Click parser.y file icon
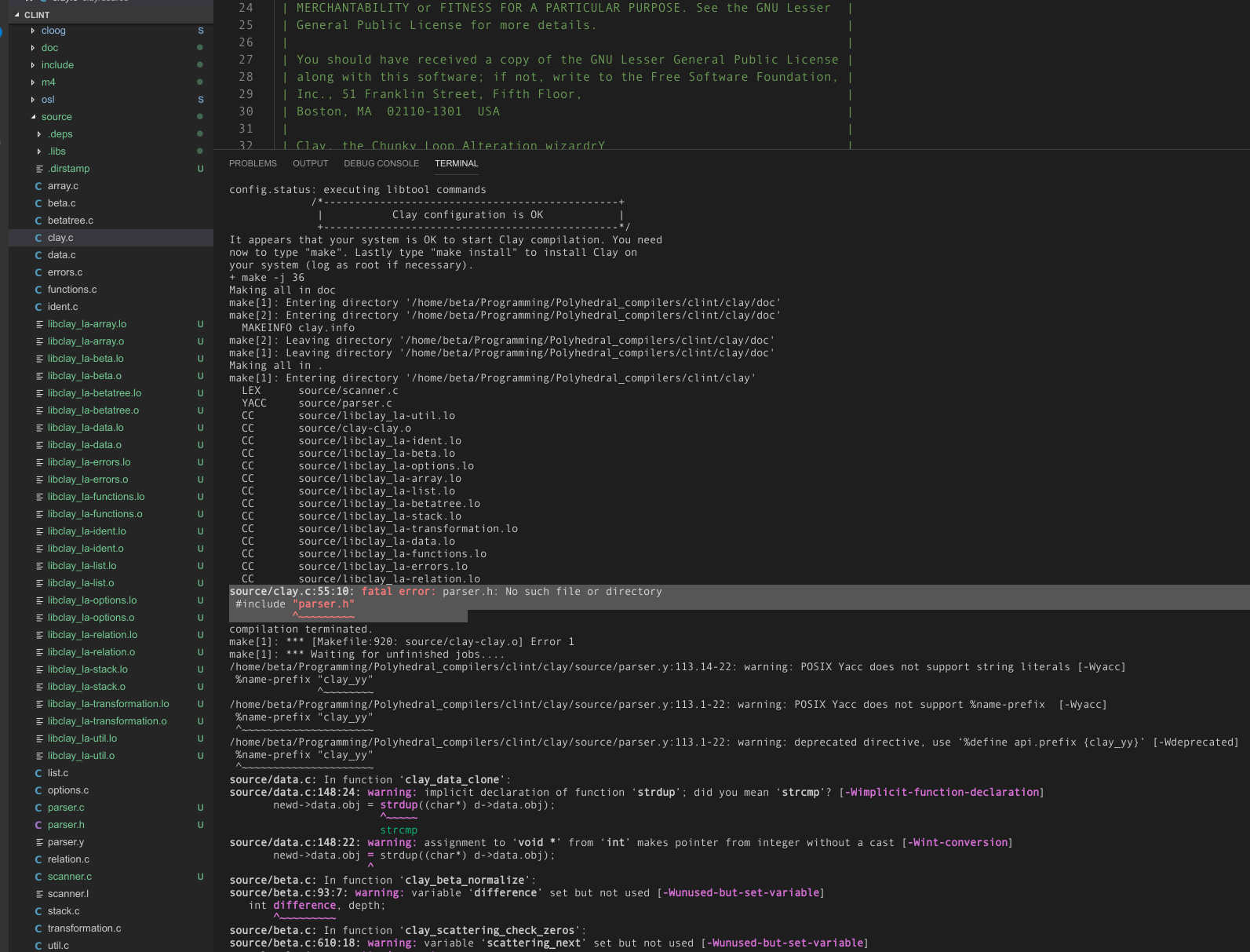1250x952 pixels. [39, 842]
